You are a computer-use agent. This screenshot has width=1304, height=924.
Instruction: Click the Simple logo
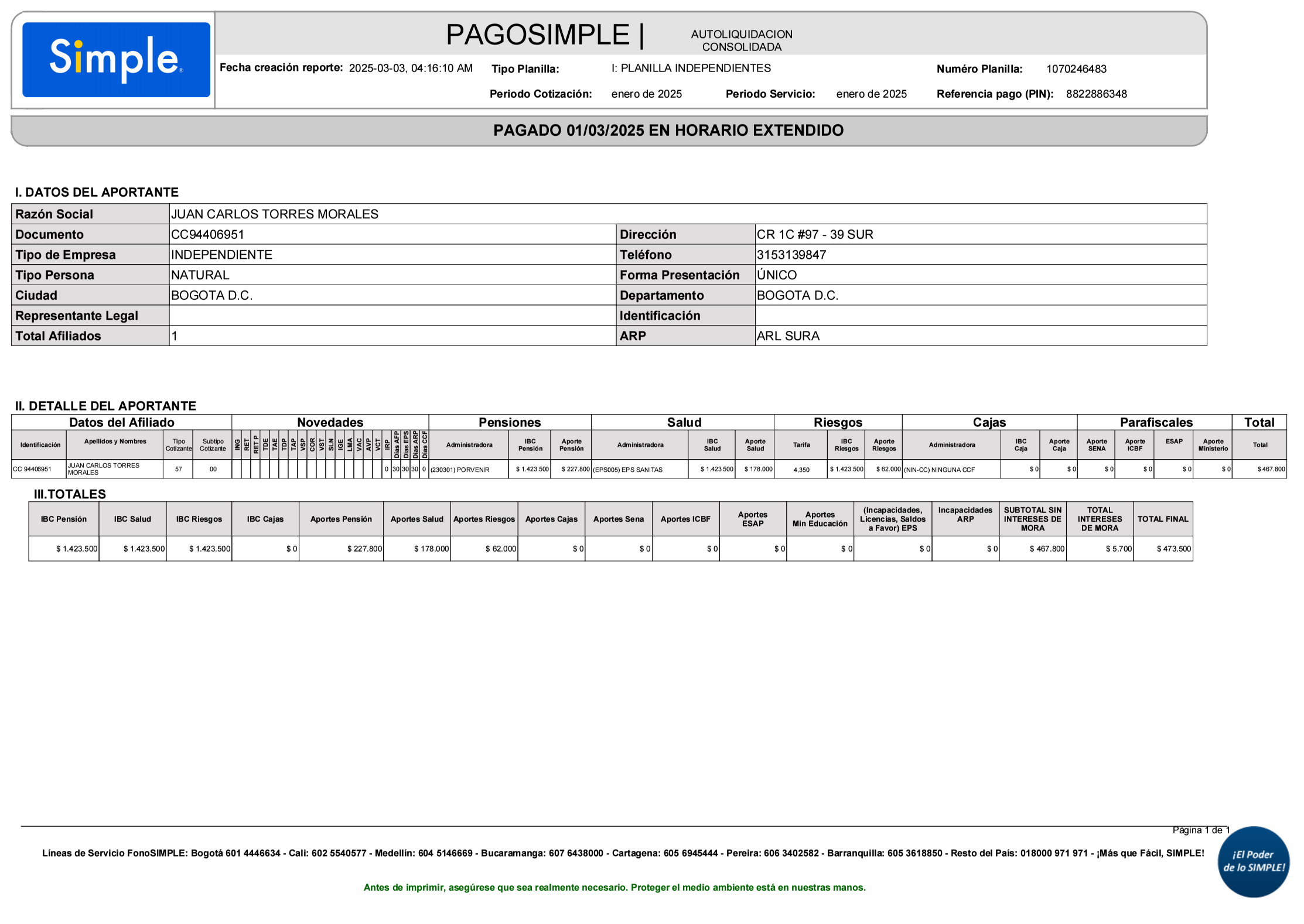116,60
